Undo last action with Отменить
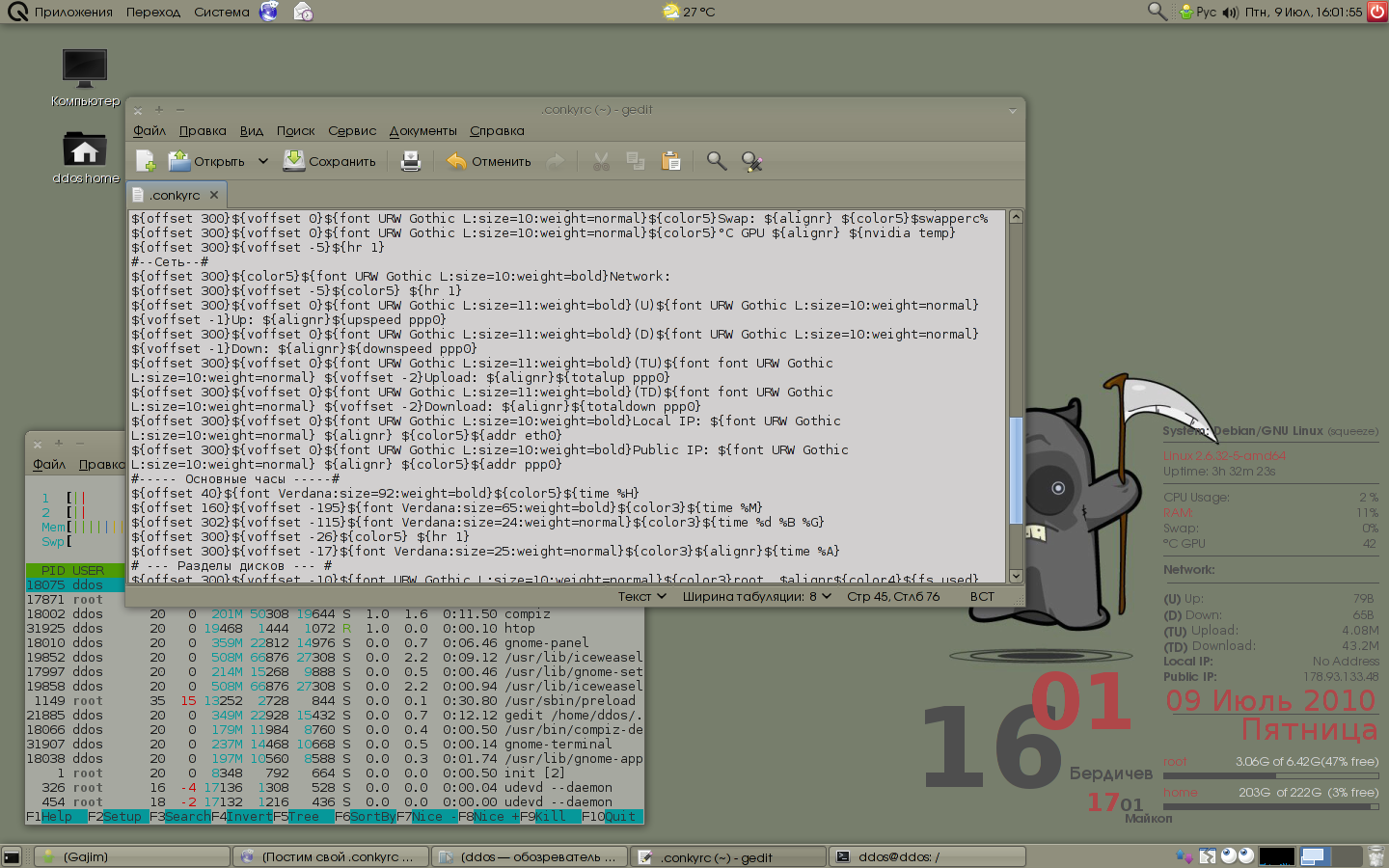1389x868 pixels. [x=489, y=161]
